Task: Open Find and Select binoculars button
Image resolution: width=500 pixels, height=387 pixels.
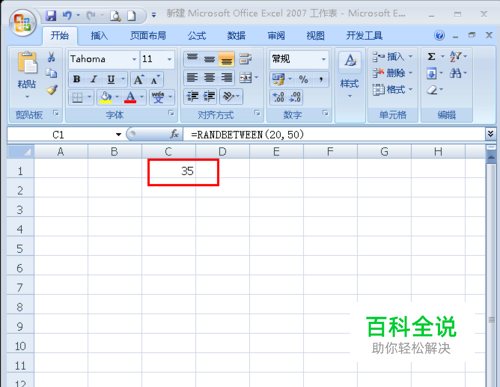Action: (458, 73)
